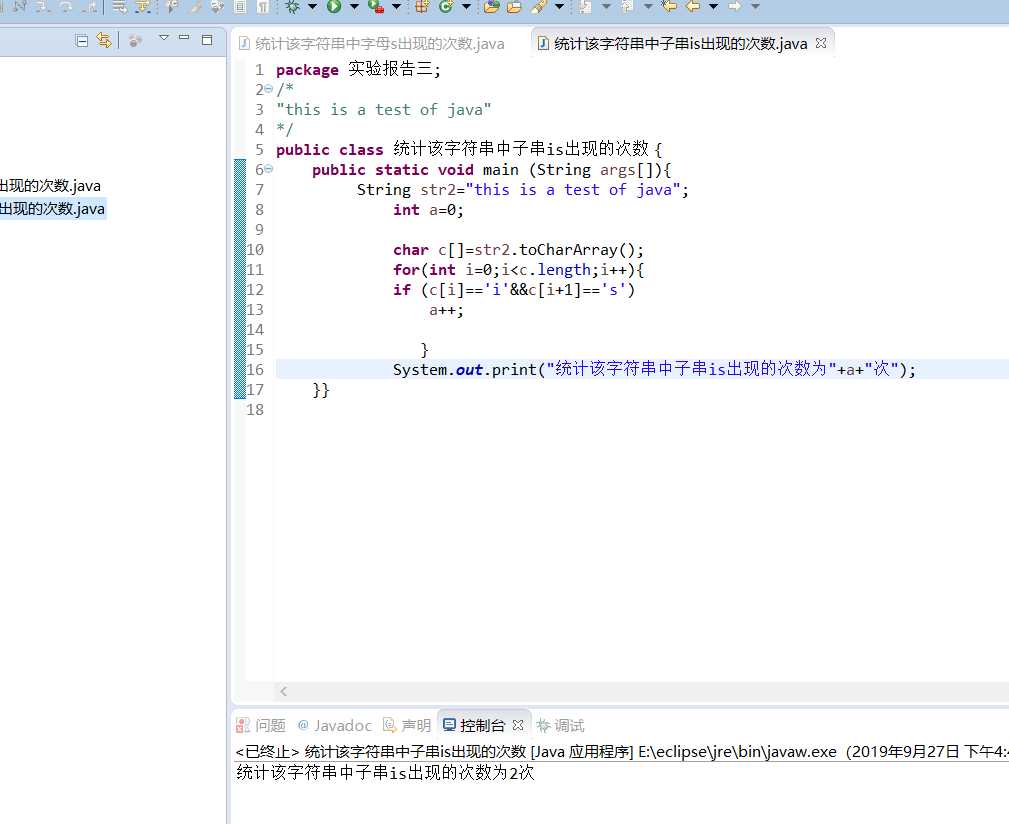Click the 'int a=0;' line

(428, 210)
